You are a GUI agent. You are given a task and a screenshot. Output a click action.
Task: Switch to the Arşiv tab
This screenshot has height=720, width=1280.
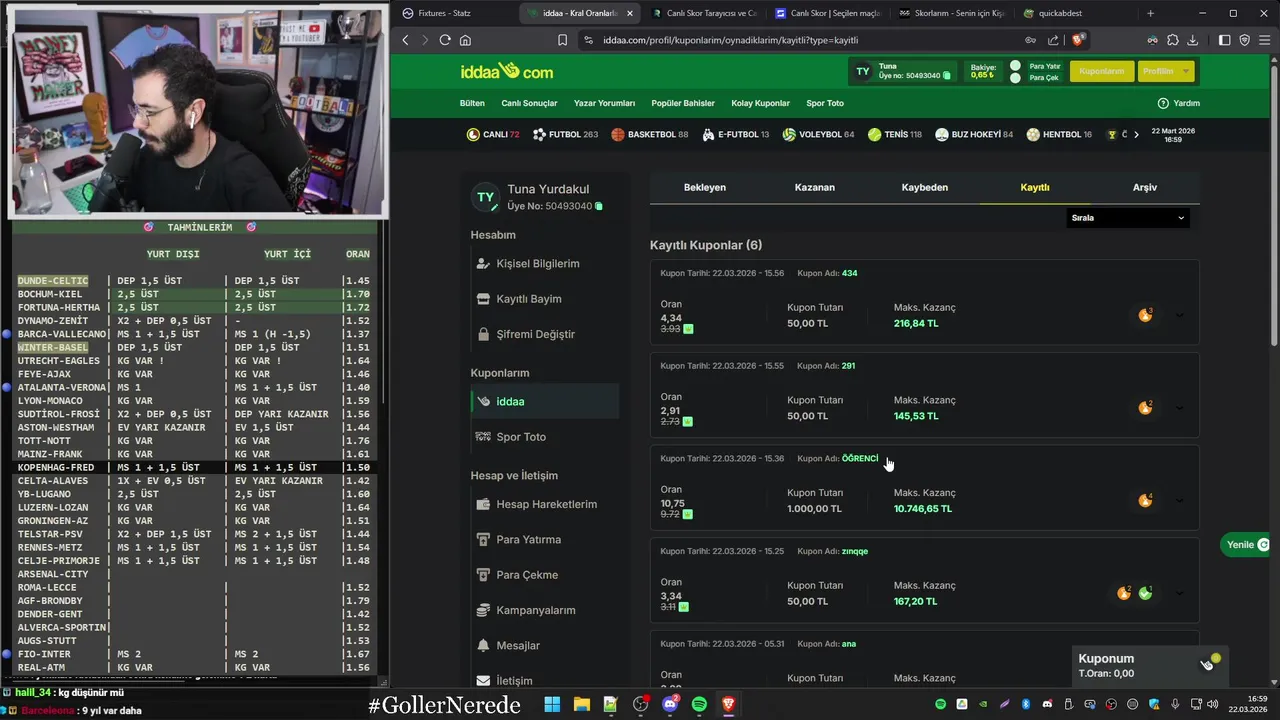[x=1145, y=187]
